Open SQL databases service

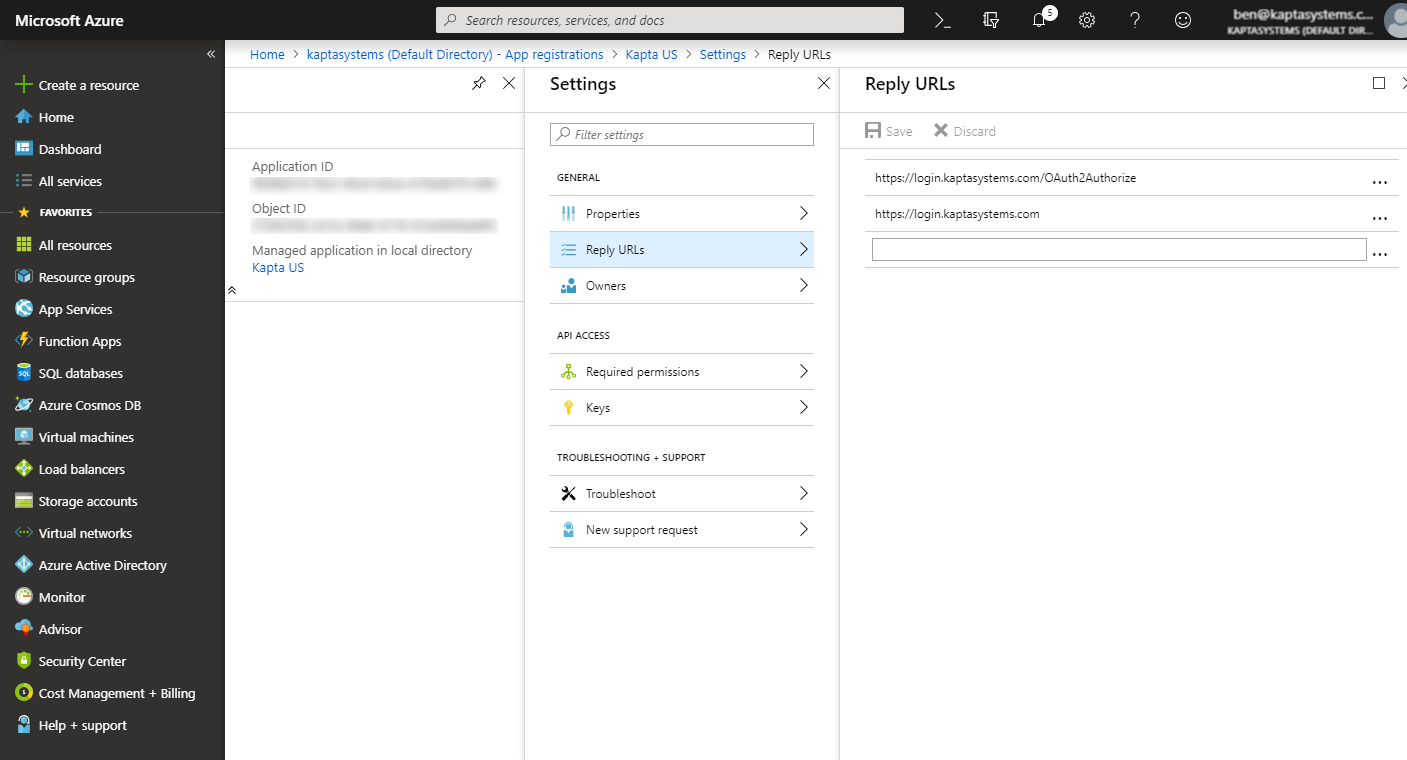click(80, 372)
